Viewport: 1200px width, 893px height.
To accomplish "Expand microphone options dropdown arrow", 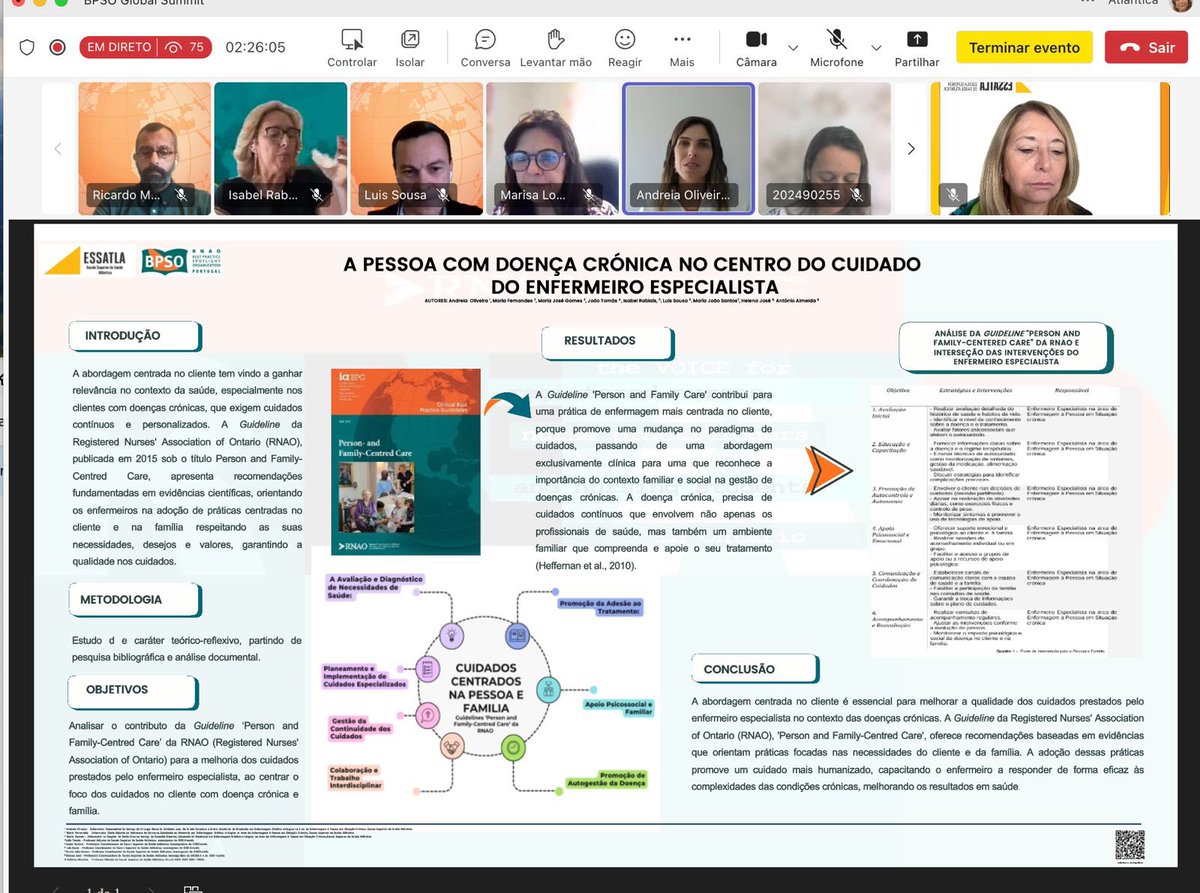I will (876, 47).
